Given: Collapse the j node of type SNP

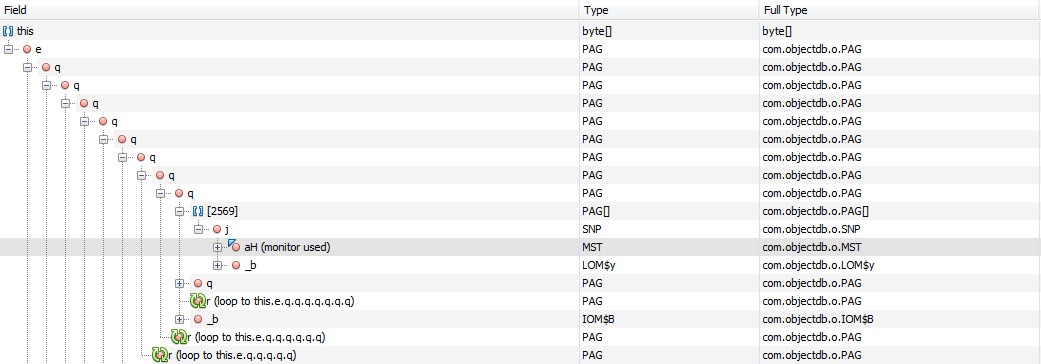Looking at the screenshot, I should [199, 229].
